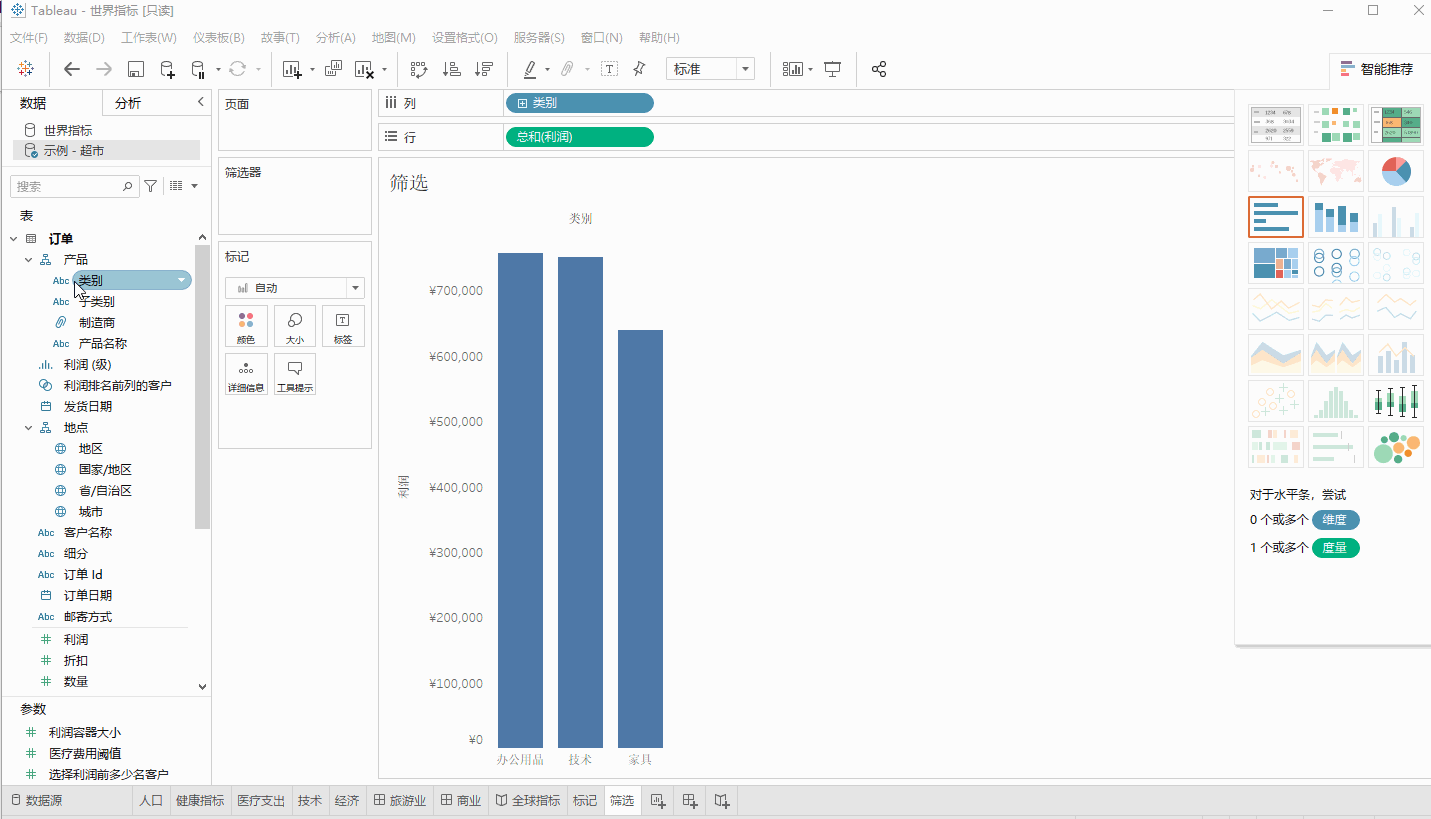The width and height of the screenshot is (1431, 819).
Task: Select pie chart in Show Me
Action: tap(1396, 171)
